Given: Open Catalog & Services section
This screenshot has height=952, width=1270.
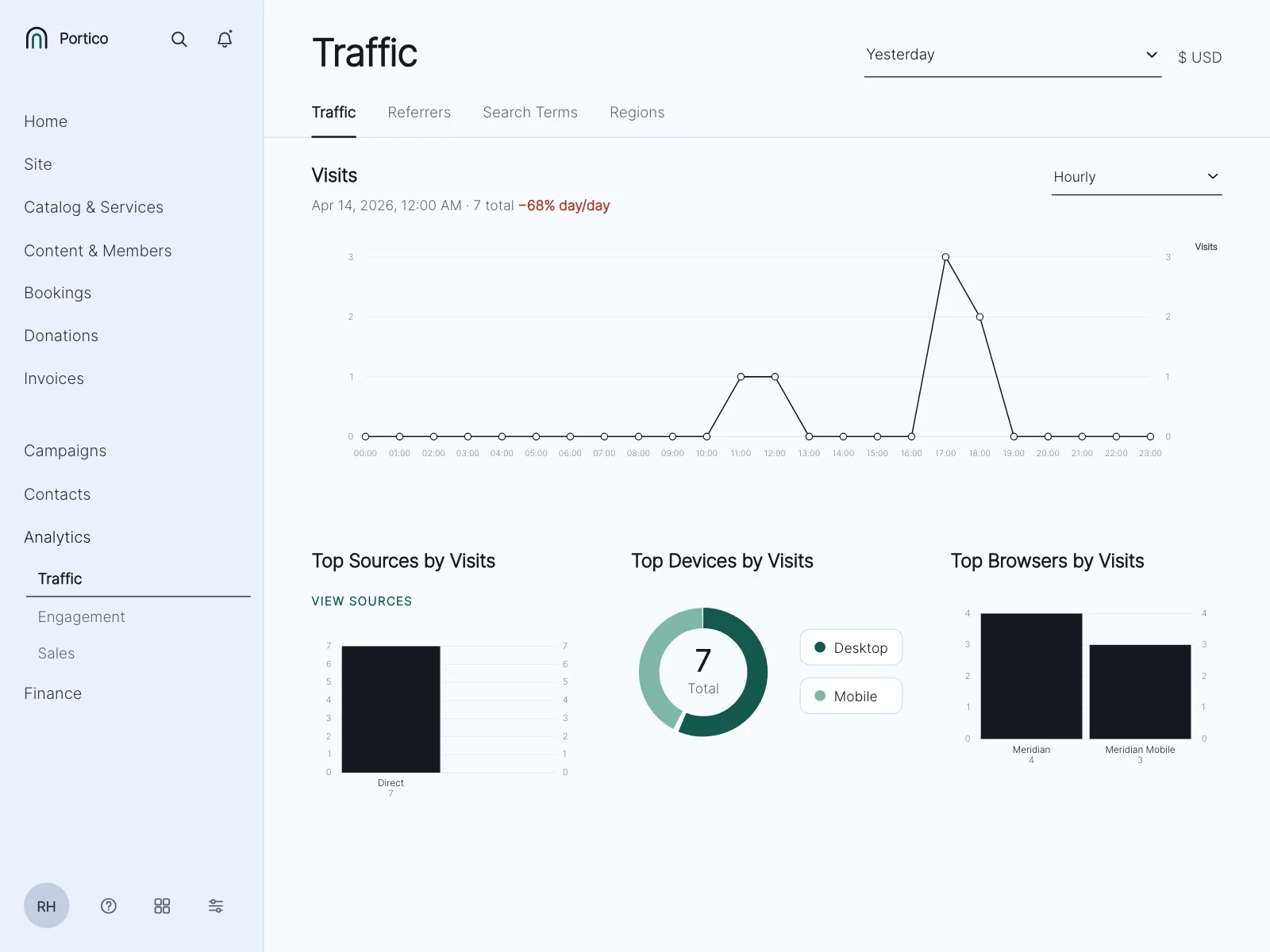Looking at the screenshot, I should [94, 207].
